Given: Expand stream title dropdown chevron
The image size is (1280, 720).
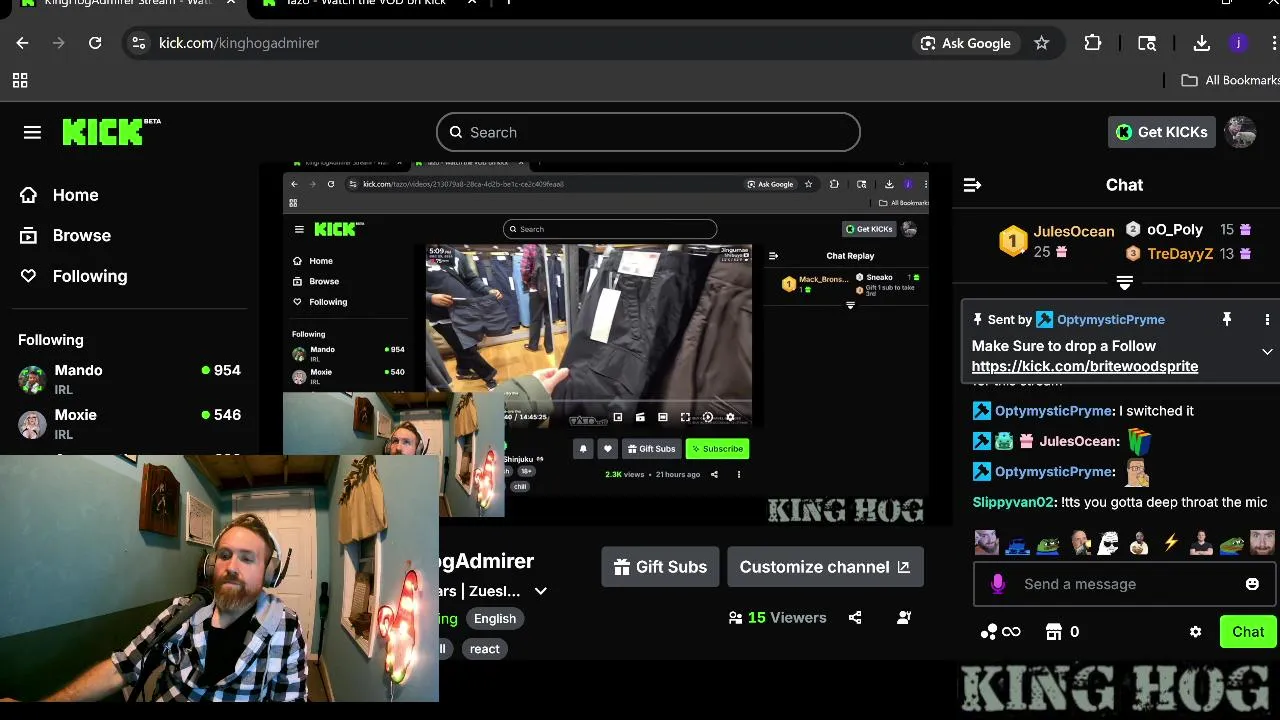Looking at the screenshot, I should [x=541, y=591].
